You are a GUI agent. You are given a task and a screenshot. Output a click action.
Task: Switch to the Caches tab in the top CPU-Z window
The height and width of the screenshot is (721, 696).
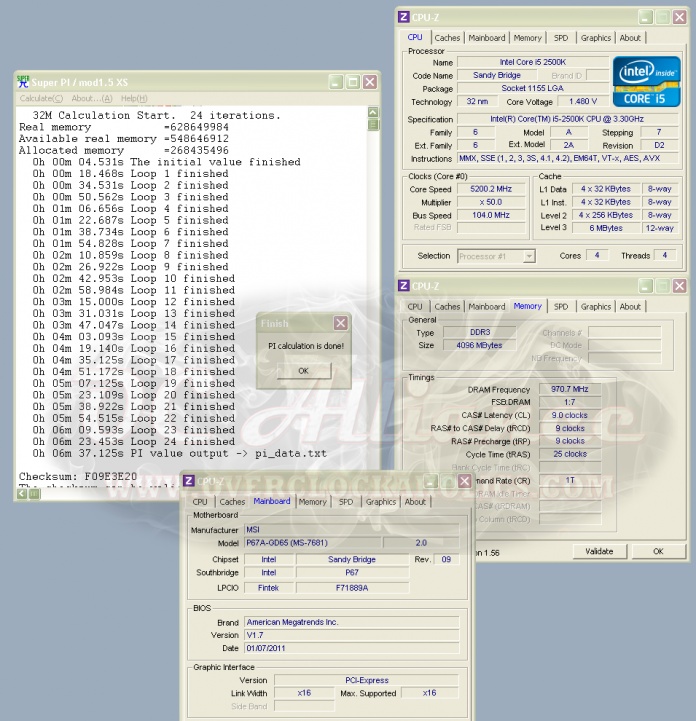click(x=447, y=38)
